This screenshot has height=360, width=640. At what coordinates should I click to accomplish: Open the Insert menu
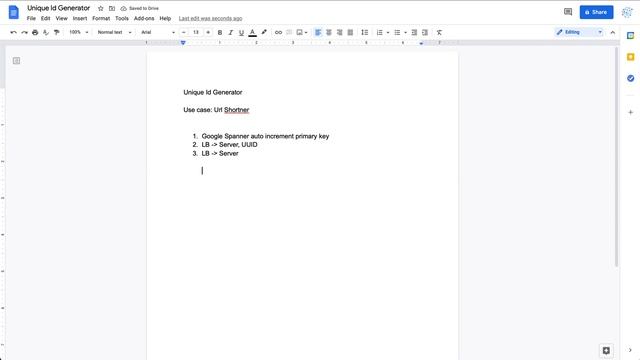80,18
